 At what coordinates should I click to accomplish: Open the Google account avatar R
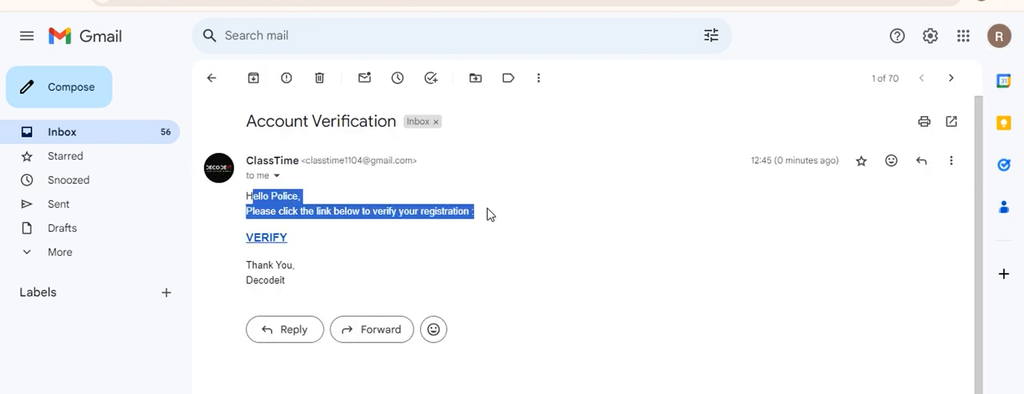pos(999,36)
